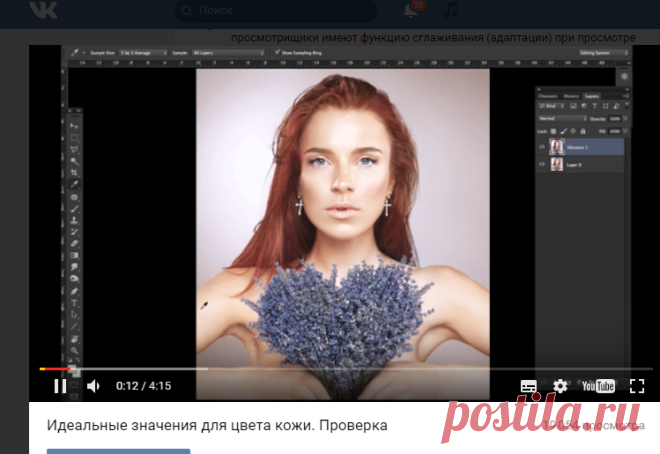The width and height of the screenshot is (660, 454).
Task: Select Layer 0 thumbnail
Action: [x=556, y=165]
